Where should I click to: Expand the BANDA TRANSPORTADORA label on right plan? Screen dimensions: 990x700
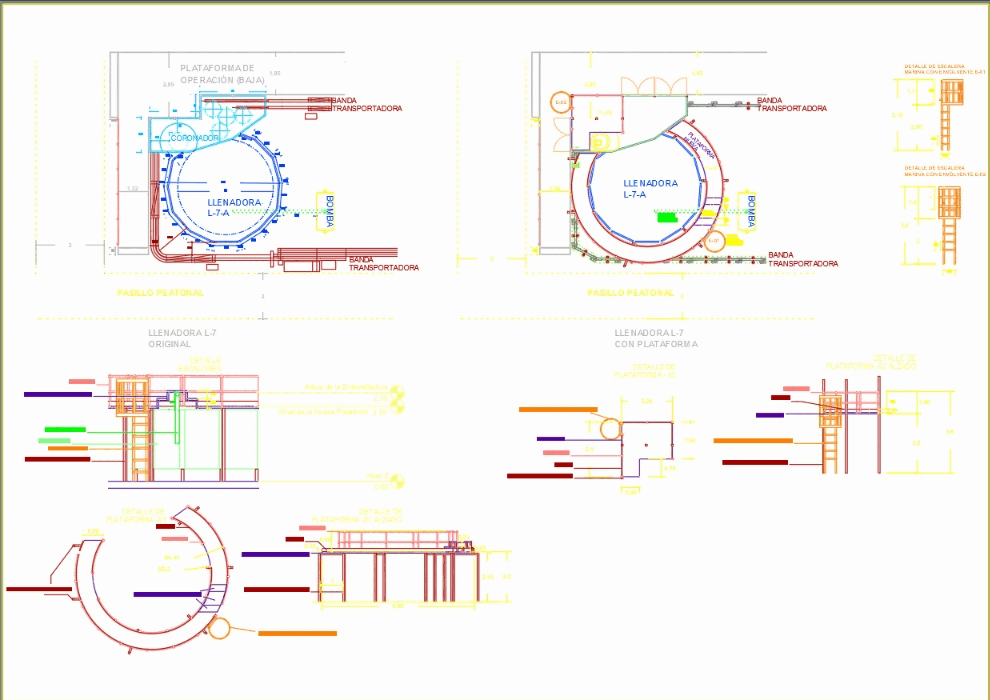(x=793, y=102)
